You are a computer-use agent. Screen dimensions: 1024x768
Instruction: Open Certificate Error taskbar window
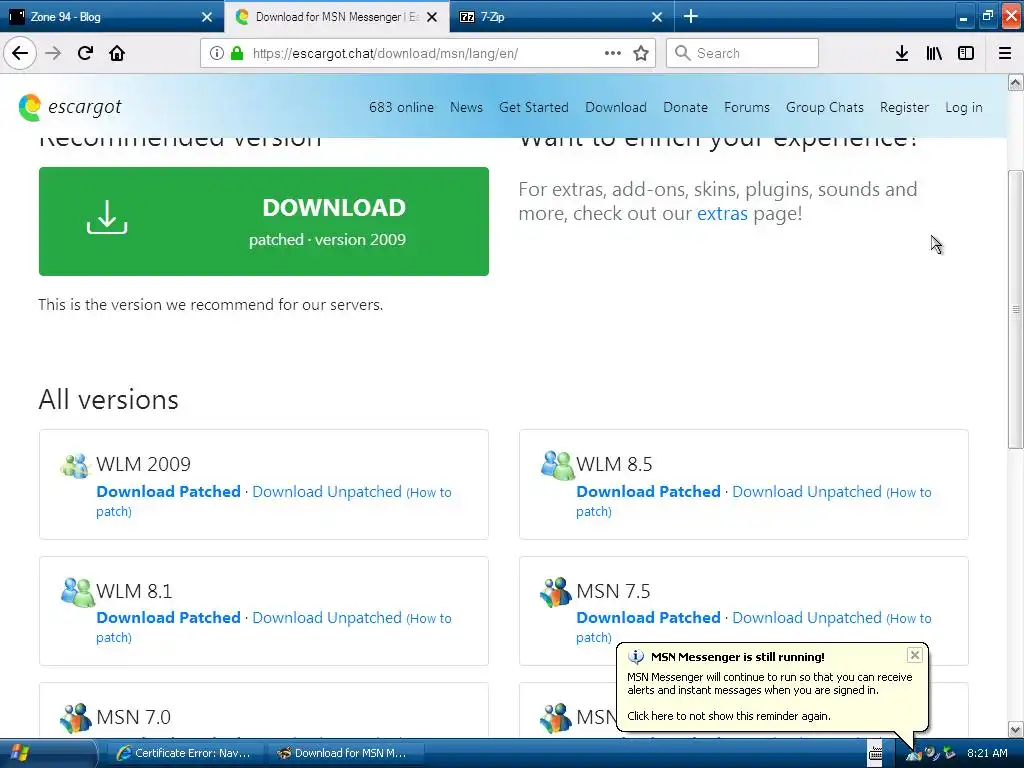click(185, 753)
